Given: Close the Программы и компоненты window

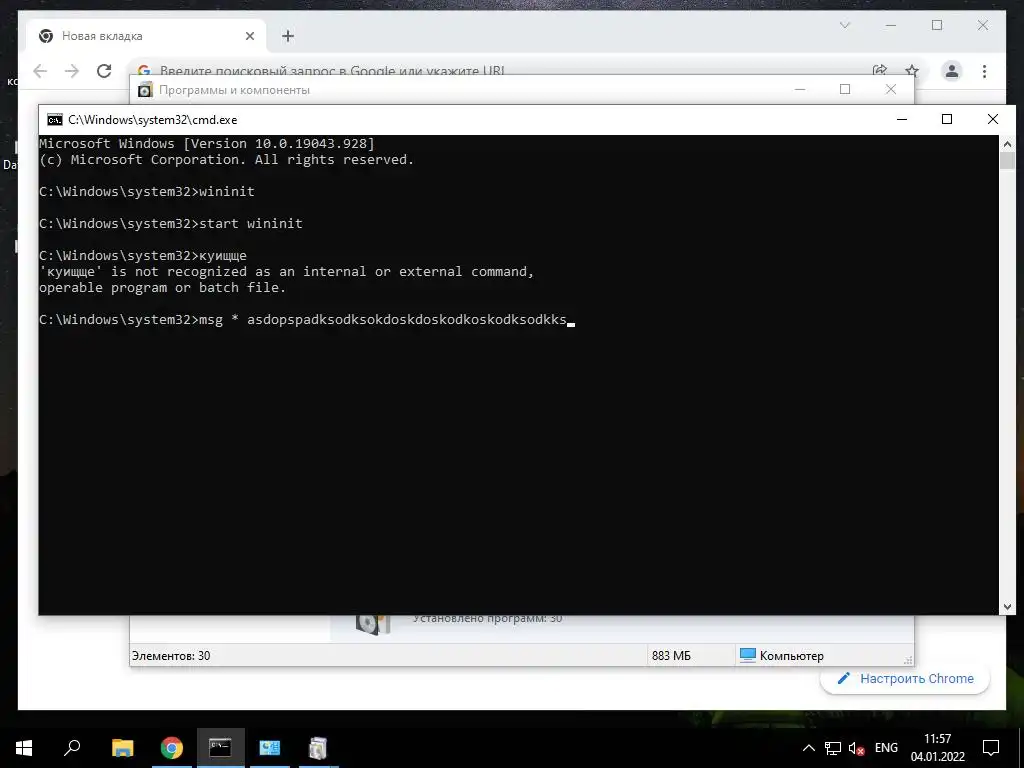Looking at the screenshot, I should (x=891, y=89).
